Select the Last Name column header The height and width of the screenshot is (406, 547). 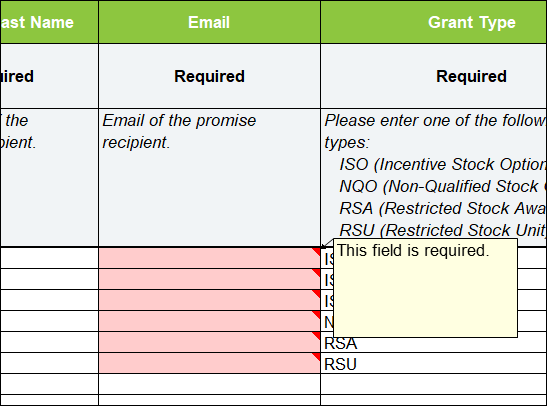coord(49,22)
